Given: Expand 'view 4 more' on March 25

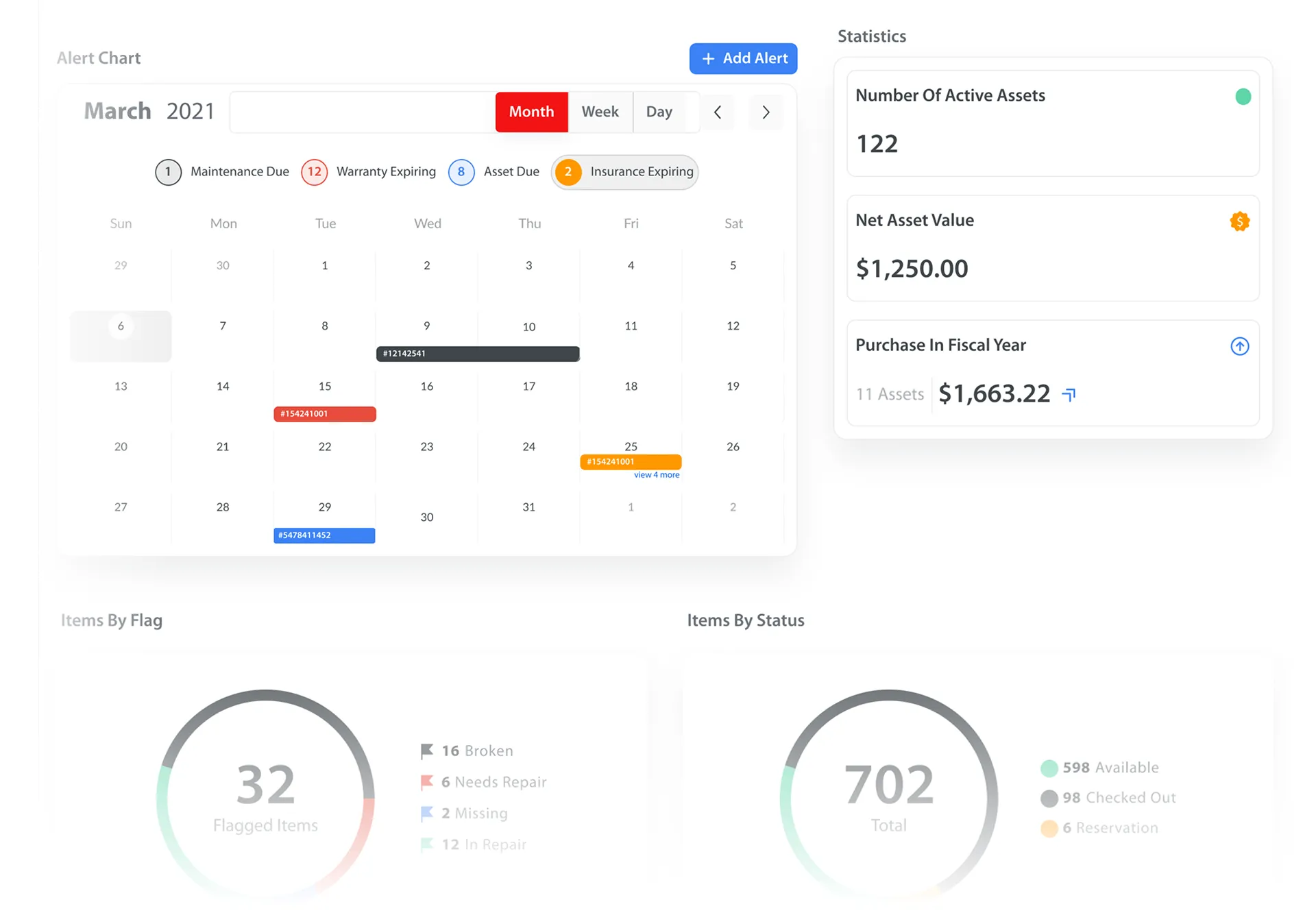Looking at the screenshot, I should (656, 475).
